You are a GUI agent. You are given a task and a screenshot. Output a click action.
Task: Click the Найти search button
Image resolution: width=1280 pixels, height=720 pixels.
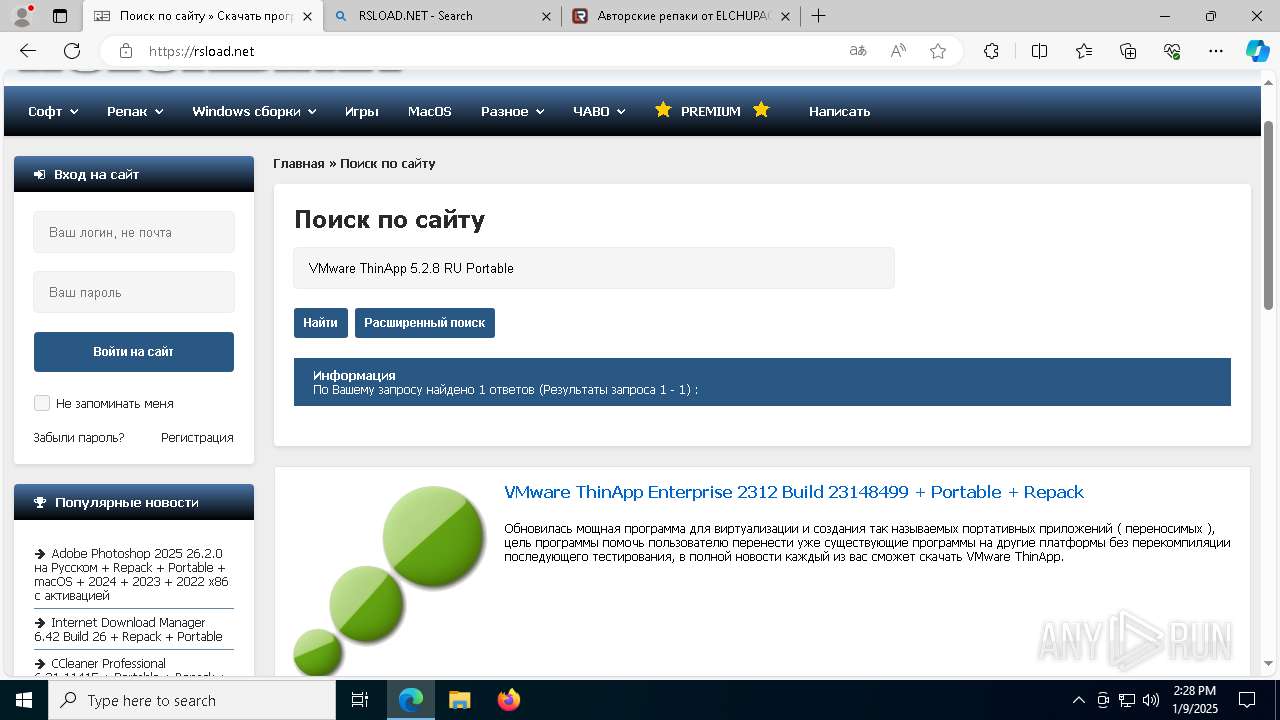[320, 323]
